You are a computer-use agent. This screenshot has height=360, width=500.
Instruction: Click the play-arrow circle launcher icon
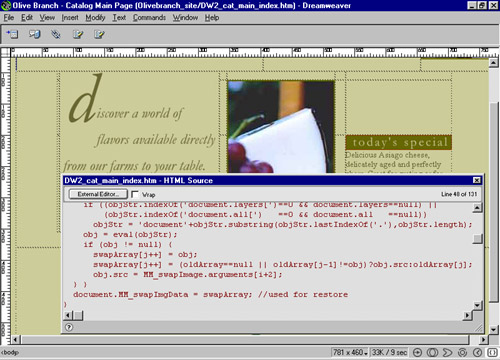coord(417,352)
